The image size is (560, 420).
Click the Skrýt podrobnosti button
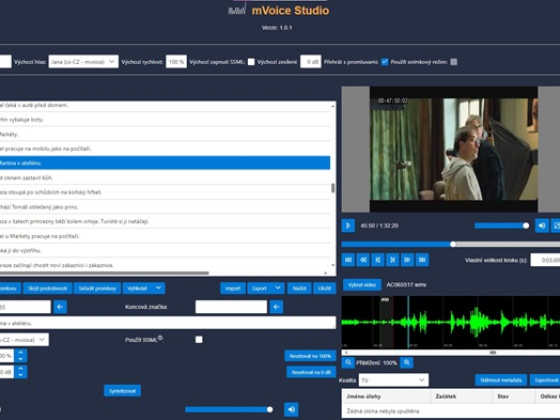click(48, 288)
